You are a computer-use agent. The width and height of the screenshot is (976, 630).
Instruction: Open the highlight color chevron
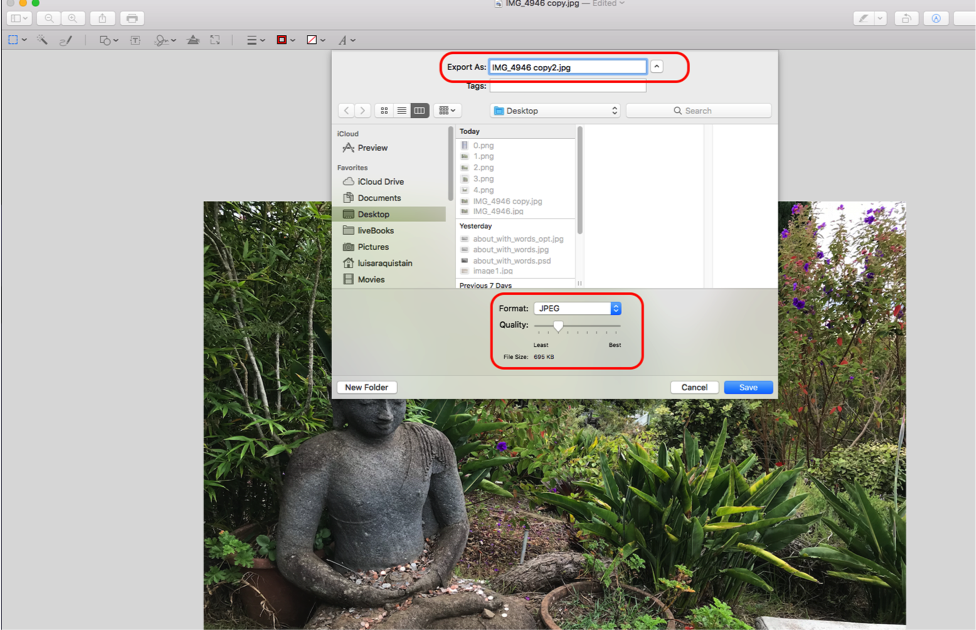880,19
